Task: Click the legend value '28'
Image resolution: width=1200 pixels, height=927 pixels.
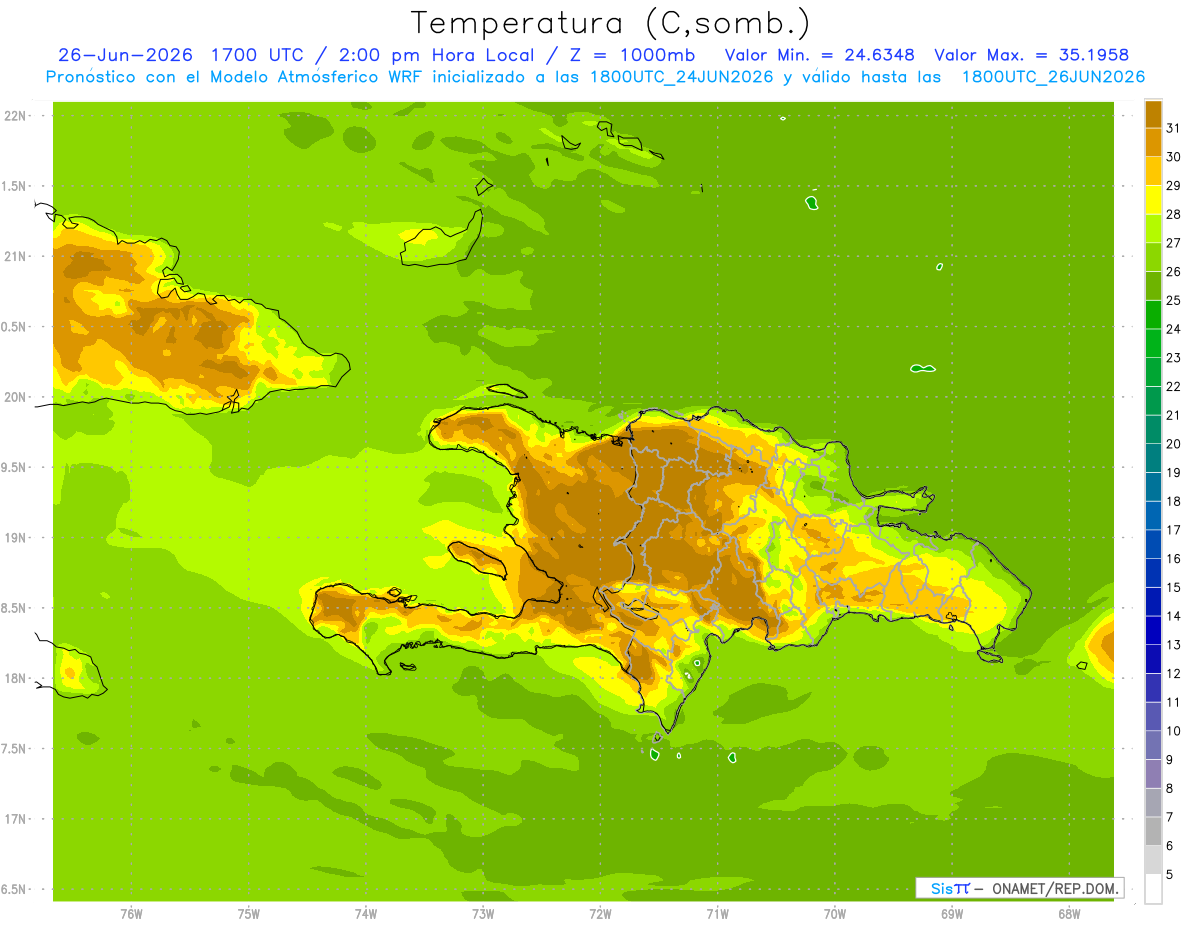Action: pos(1174,214)
